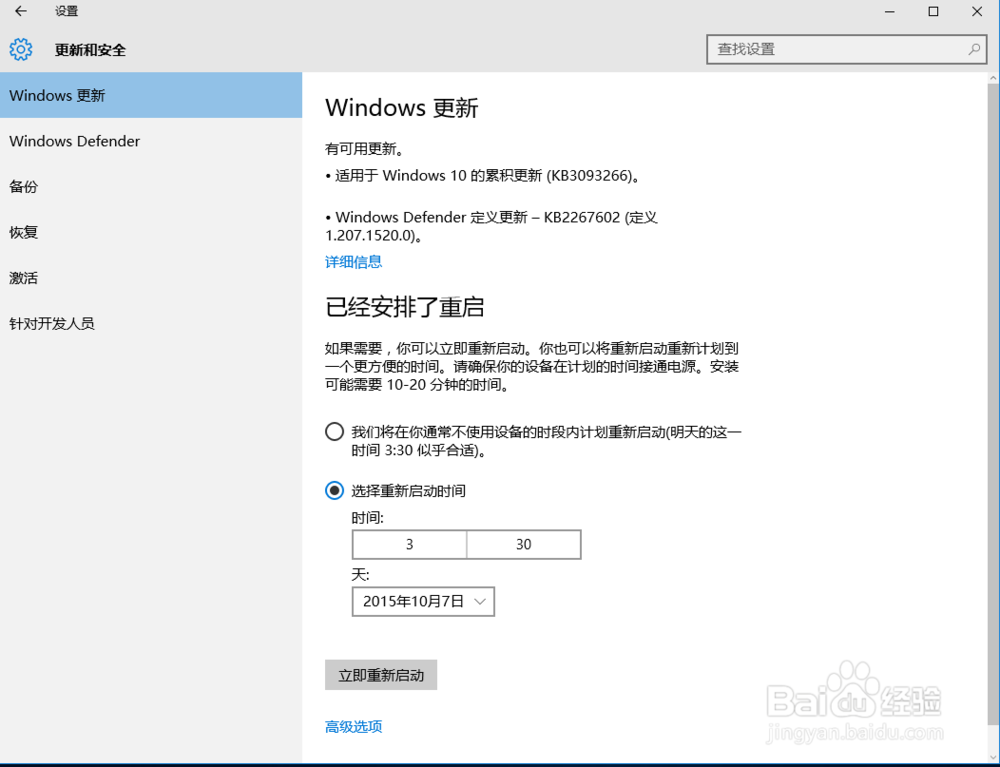
Task: Click the vertical scrollbar thumb
Action: (994, 402)
